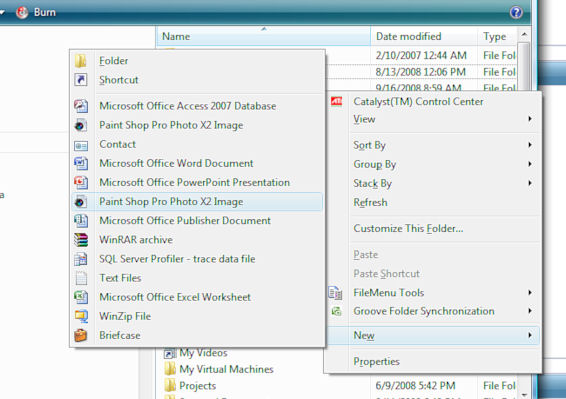Expand the FileMenu Tools submenu arrow

coord(530,292)
